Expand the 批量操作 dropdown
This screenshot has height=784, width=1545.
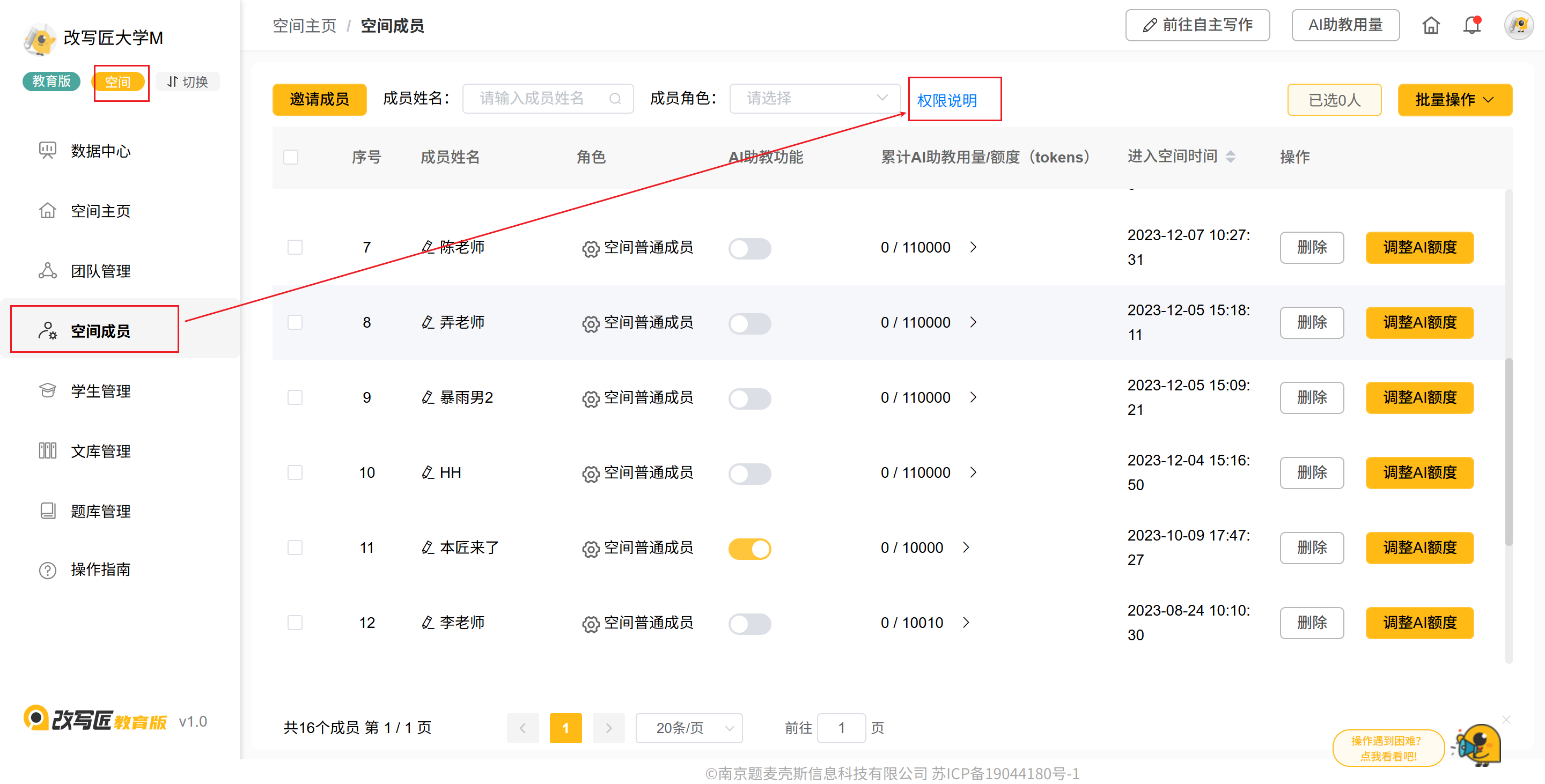point(1454,100)
